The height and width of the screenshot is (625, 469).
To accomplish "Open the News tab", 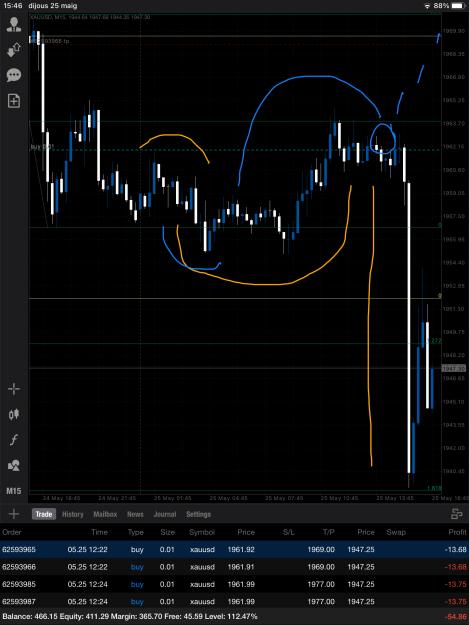I will click(x=135, y=514).
